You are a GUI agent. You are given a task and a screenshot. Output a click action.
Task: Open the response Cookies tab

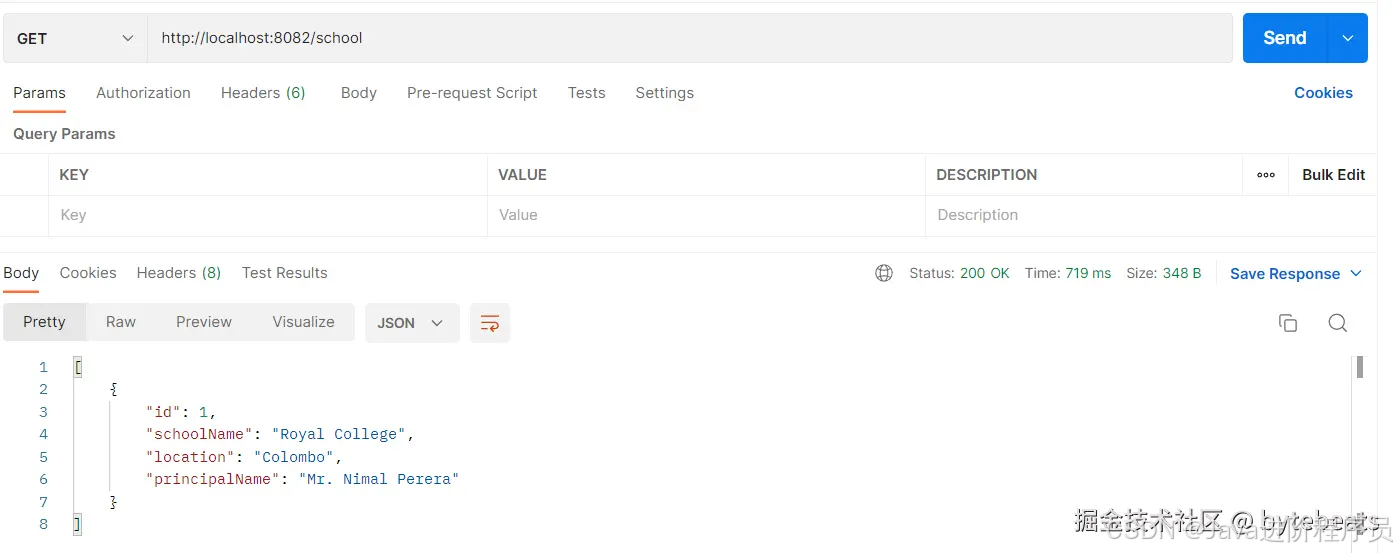coord(88,273)
